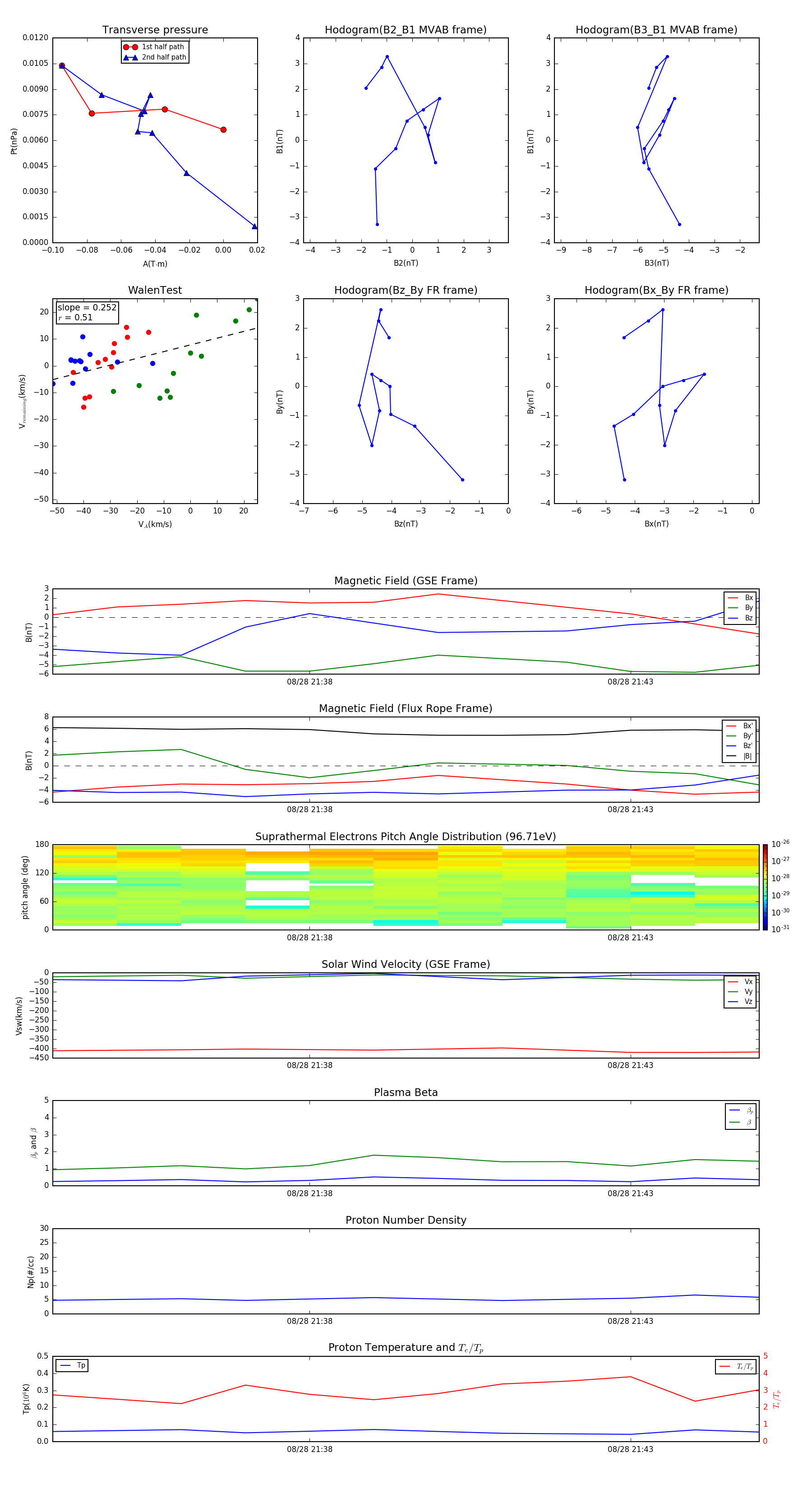
Task: Click 'Solar Wind Velocity (GSE Frame)' title
Action: [406, 965]
